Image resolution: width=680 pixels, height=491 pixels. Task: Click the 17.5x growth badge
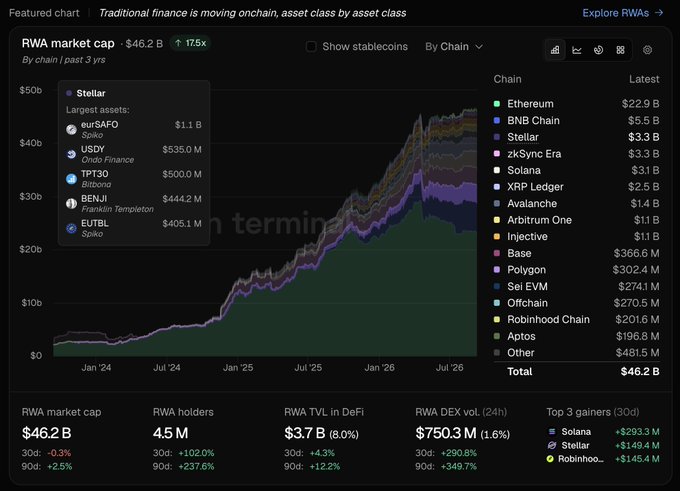click(x=190, y=43)
